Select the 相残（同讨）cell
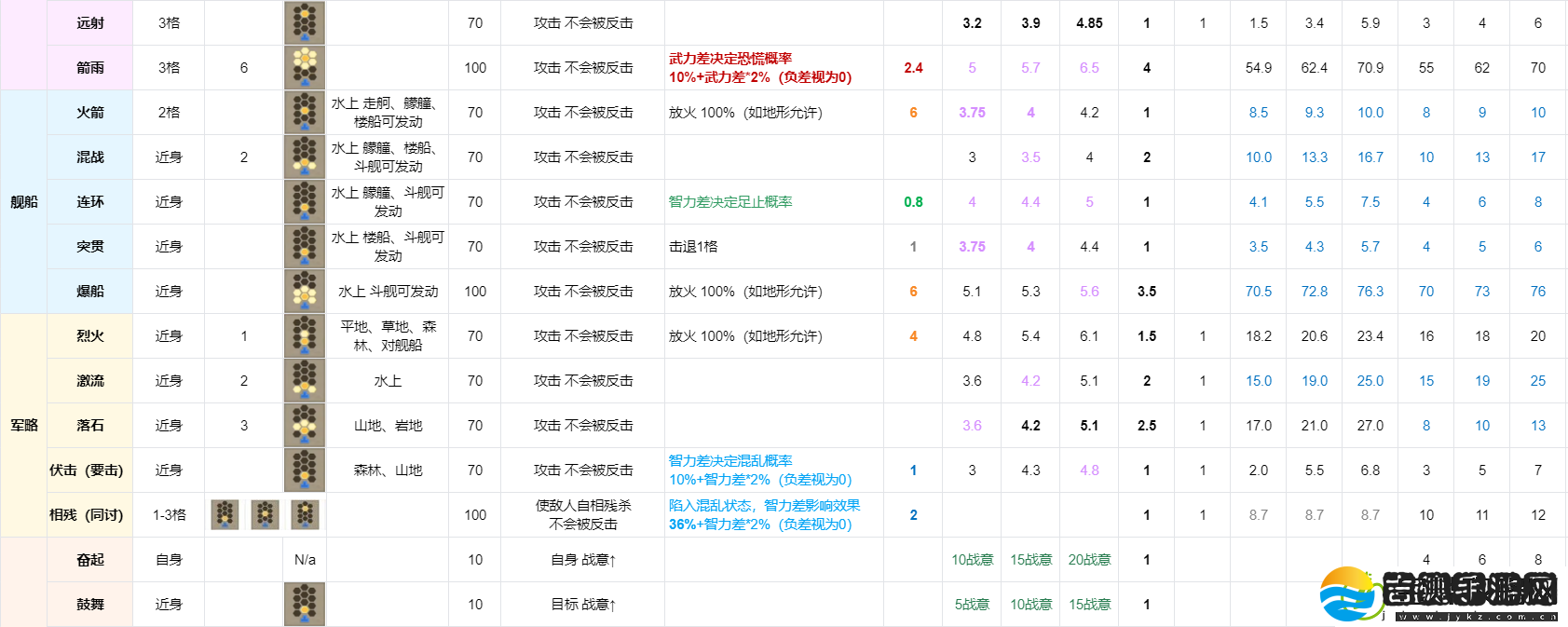 tap(90, 515)
